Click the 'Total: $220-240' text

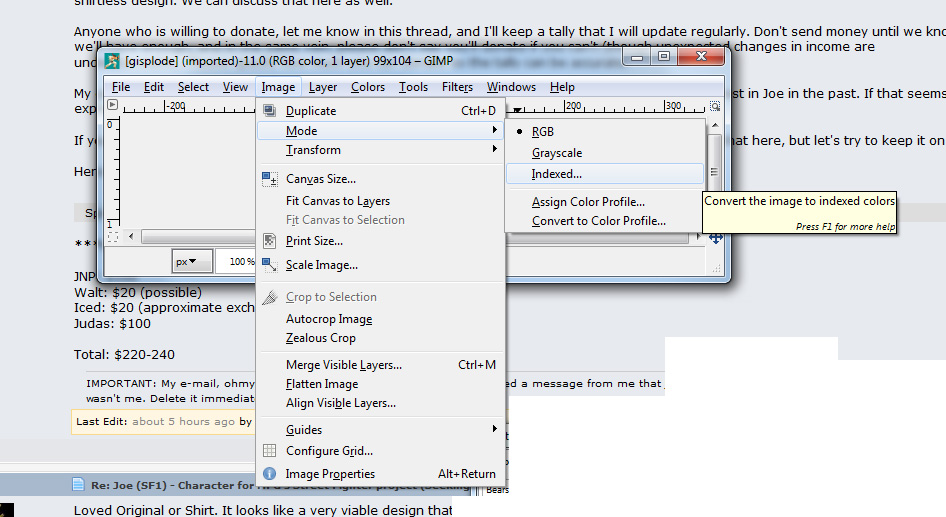click(124, 355)
